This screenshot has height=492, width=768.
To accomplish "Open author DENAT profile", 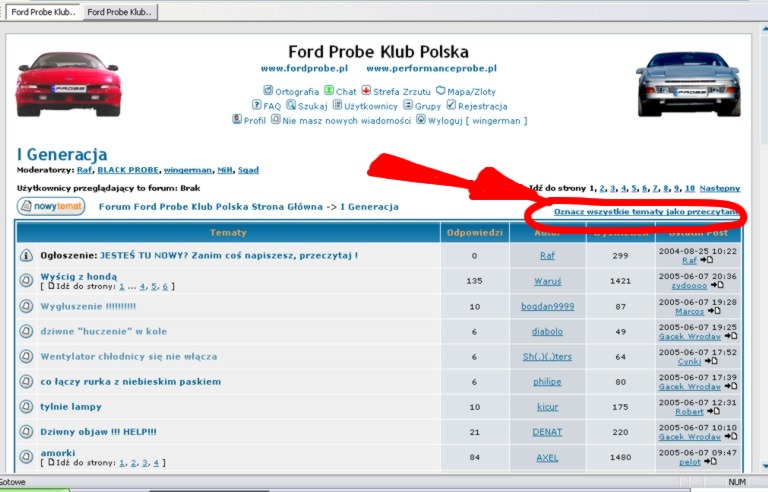I will (x=547, y=432).
